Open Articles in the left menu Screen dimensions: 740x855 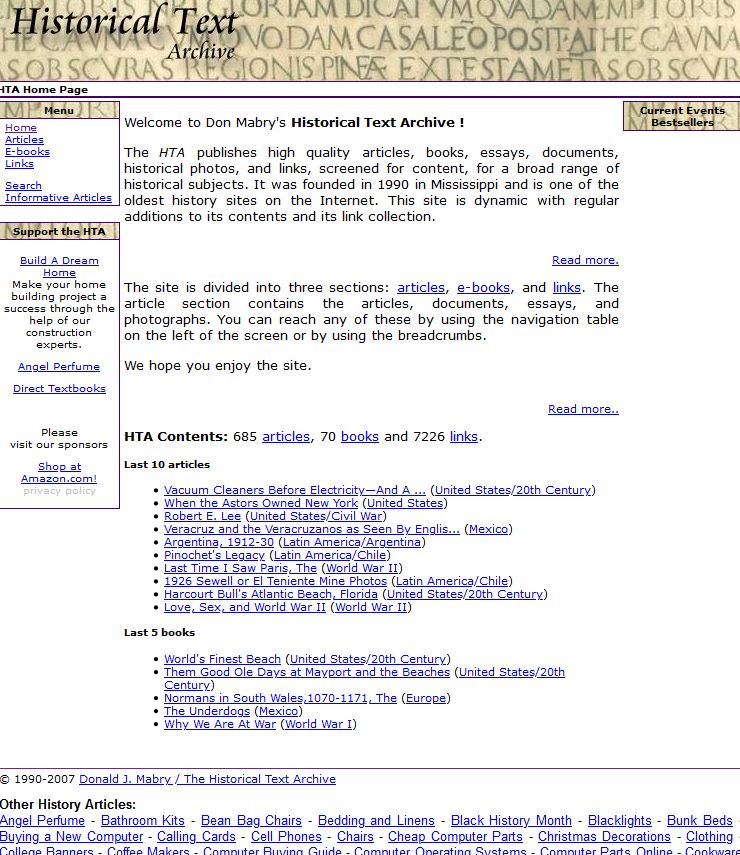(24, 140)
